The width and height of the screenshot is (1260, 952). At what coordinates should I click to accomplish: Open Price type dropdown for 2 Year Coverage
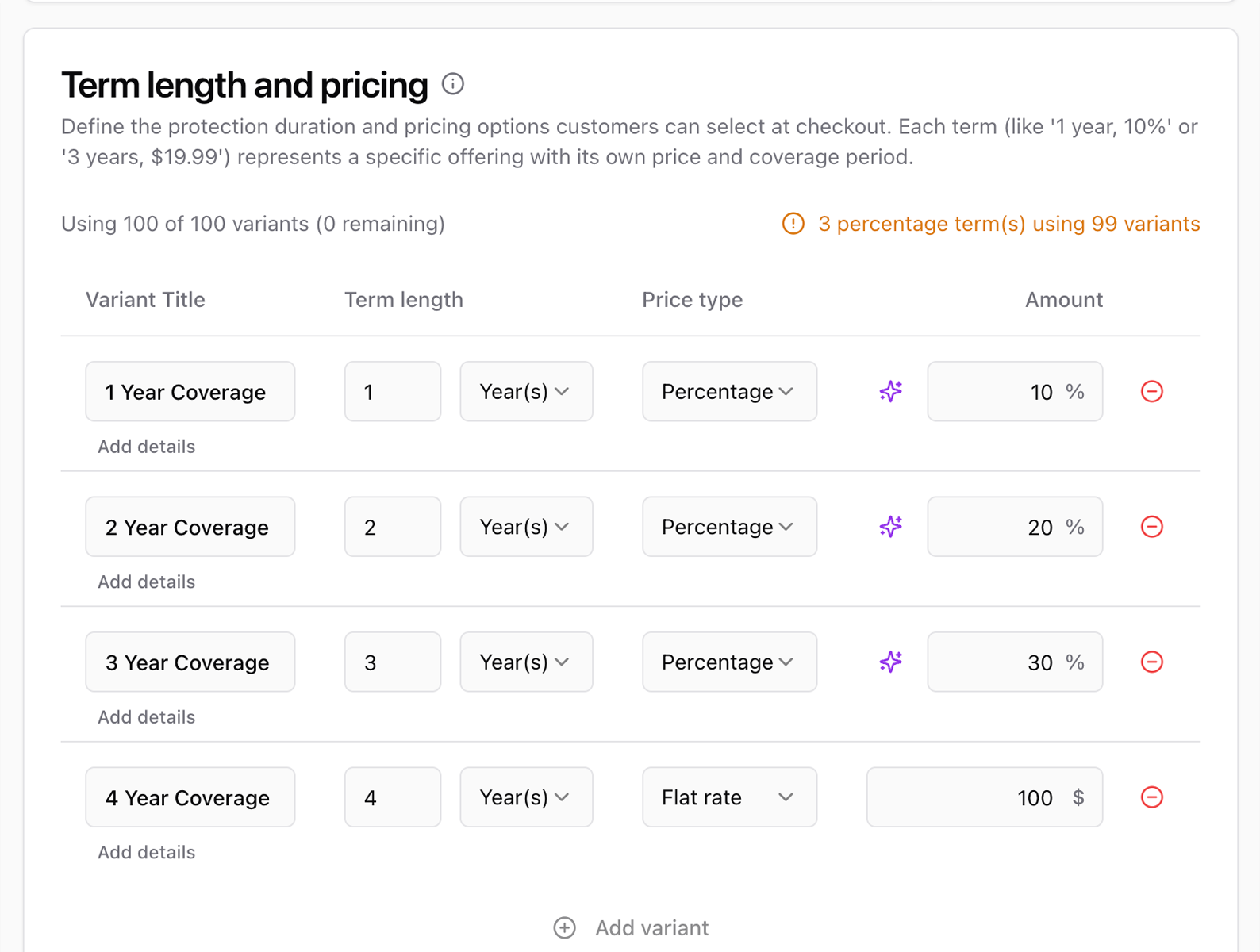(729, 527)
